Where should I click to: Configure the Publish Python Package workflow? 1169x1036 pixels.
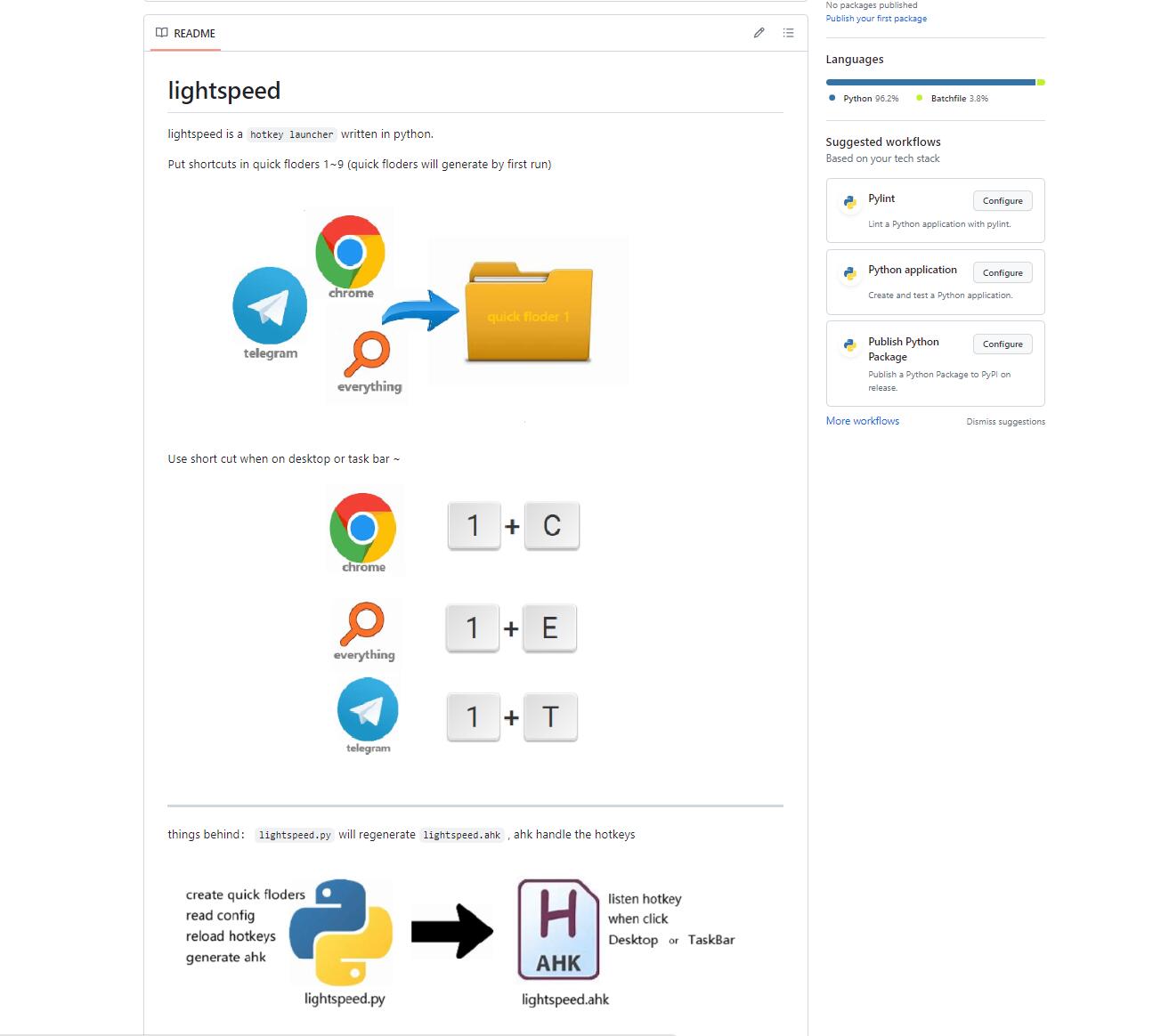click(x=1003, y=344)
